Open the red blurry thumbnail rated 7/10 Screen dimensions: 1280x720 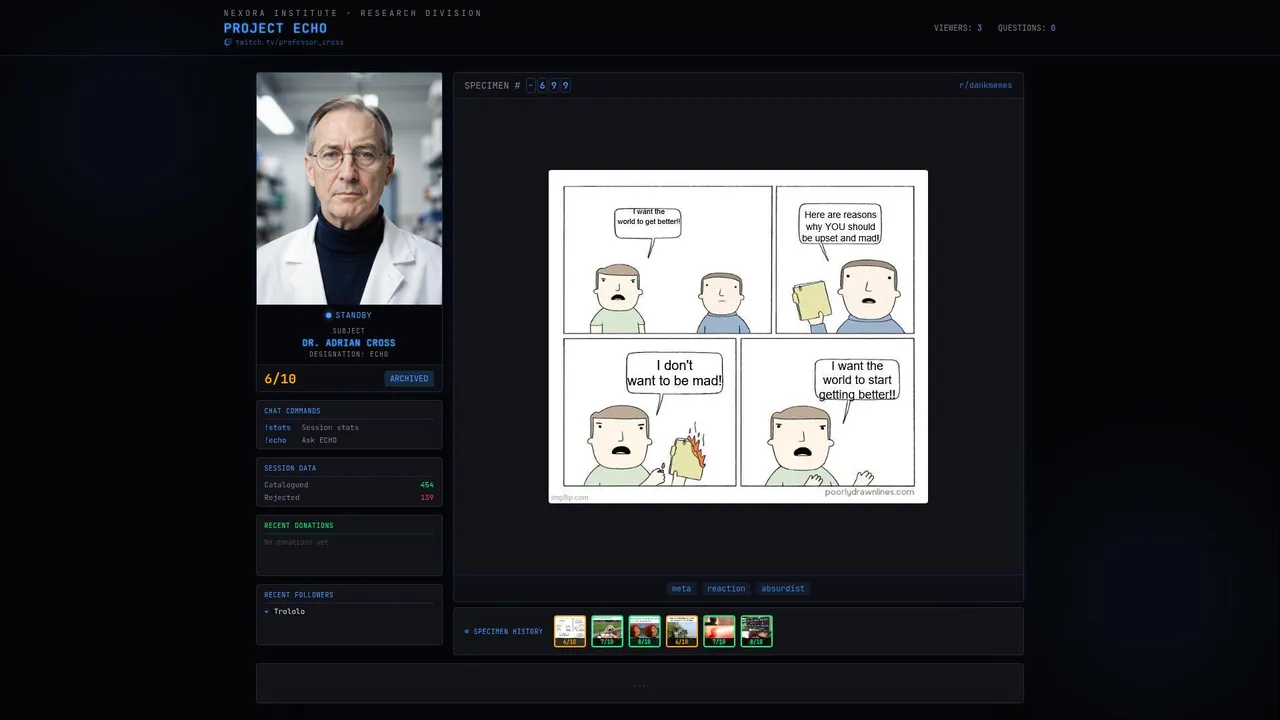[x=719, y=631]
